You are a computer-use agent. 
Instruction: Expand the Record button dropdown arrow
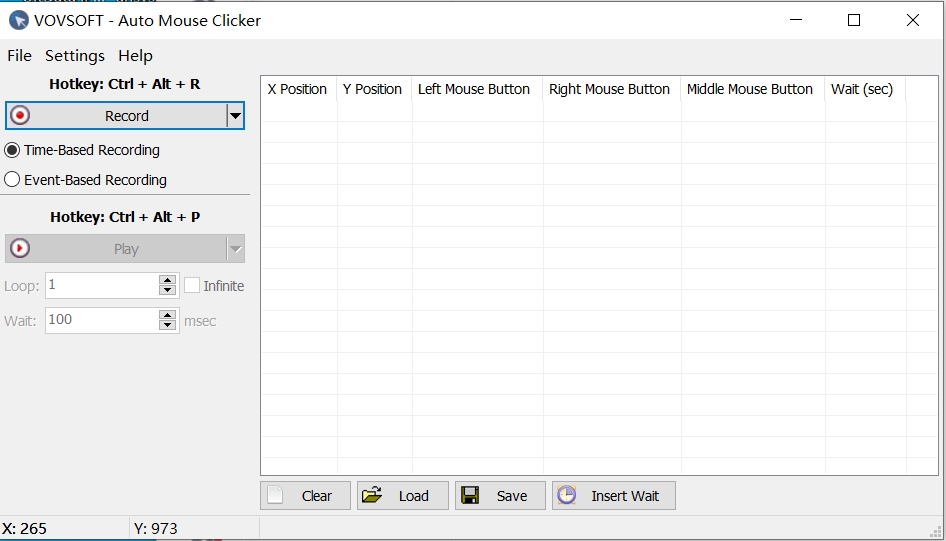[235, 115]
